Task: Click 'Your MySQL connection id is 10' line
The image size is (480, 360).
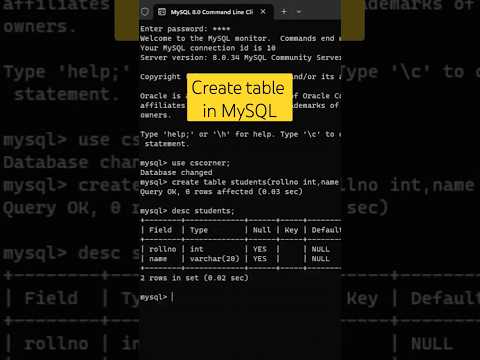Action: [x=208, y=48]
